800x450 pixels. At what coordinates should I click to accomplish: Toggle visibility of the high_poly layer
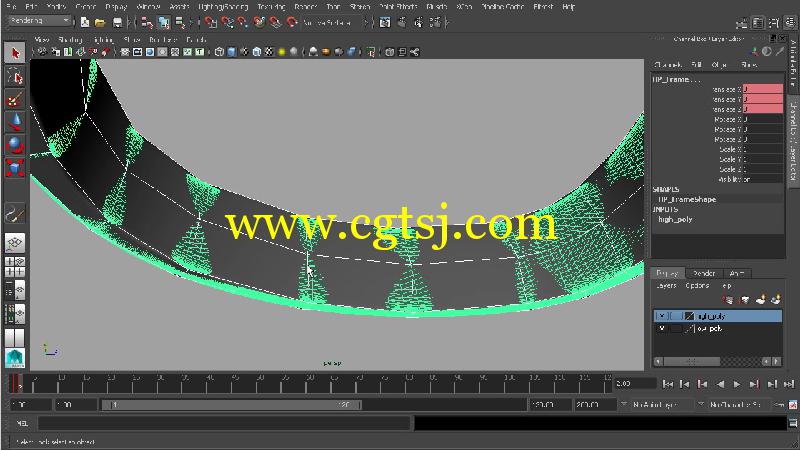tap(661, 316)
